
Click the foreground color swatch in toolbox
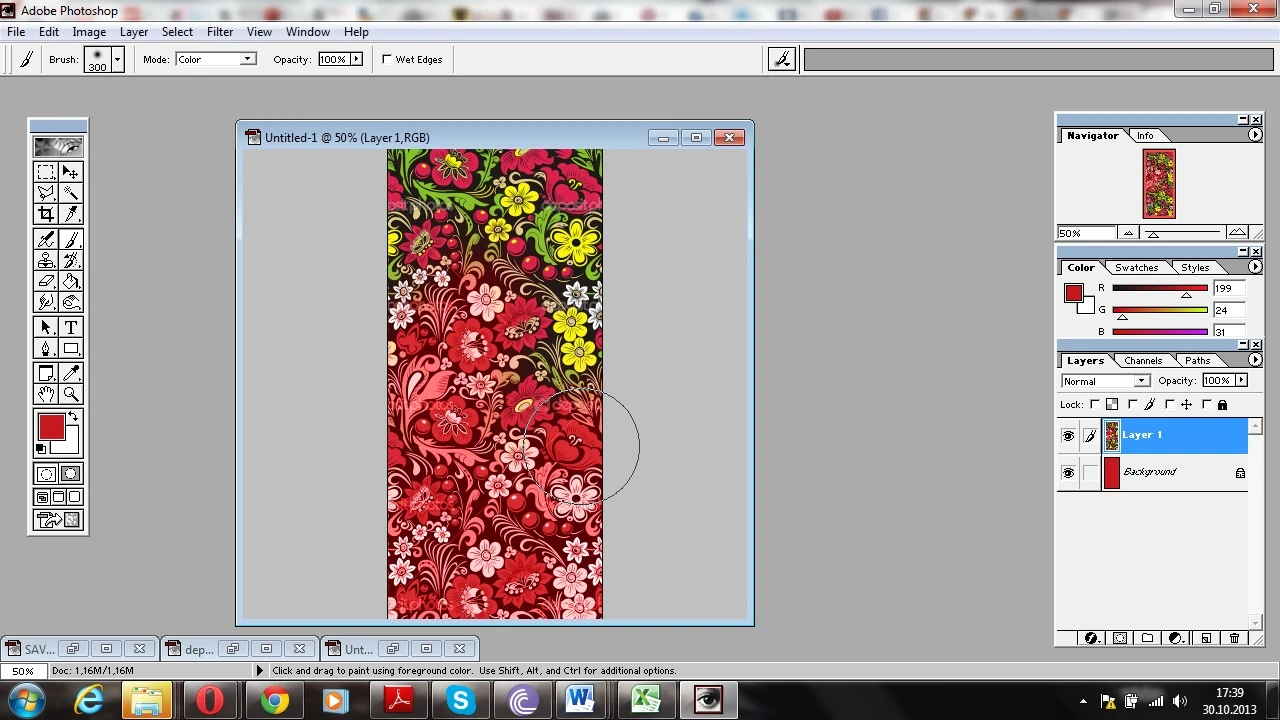click(x=51, y=428)
